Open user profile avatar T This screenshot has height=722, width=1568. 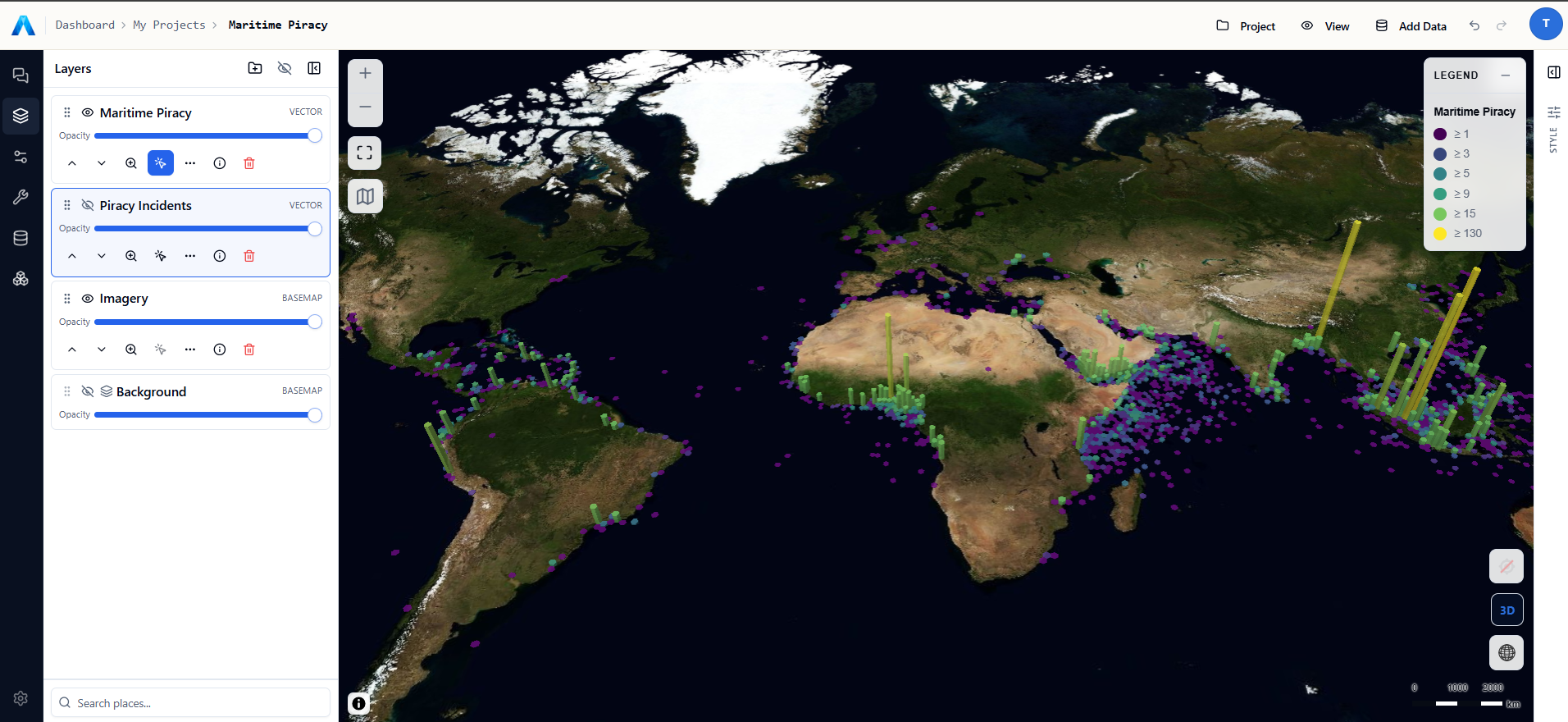click(1546, 24)
